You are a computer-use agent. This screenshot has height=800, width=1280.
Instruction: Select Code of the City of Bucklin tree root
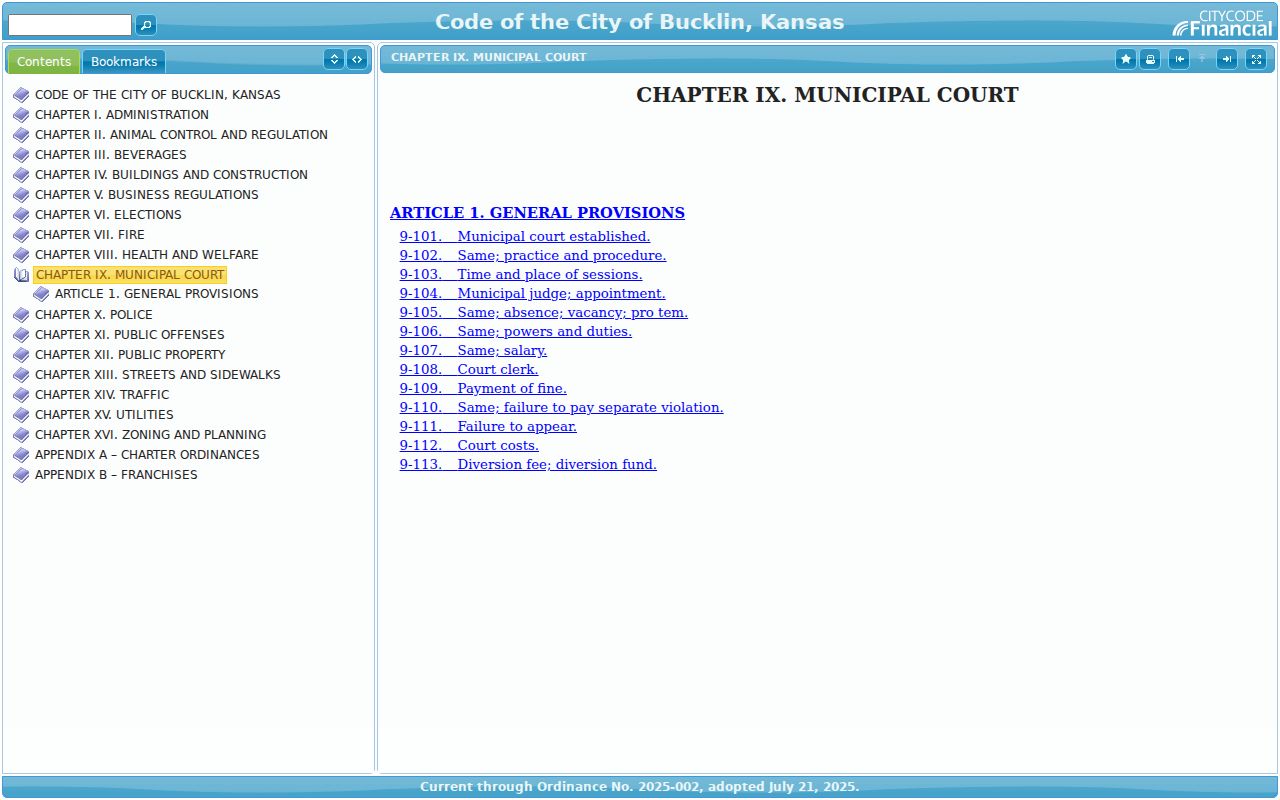pyautogui.click(x=158, y=95)
